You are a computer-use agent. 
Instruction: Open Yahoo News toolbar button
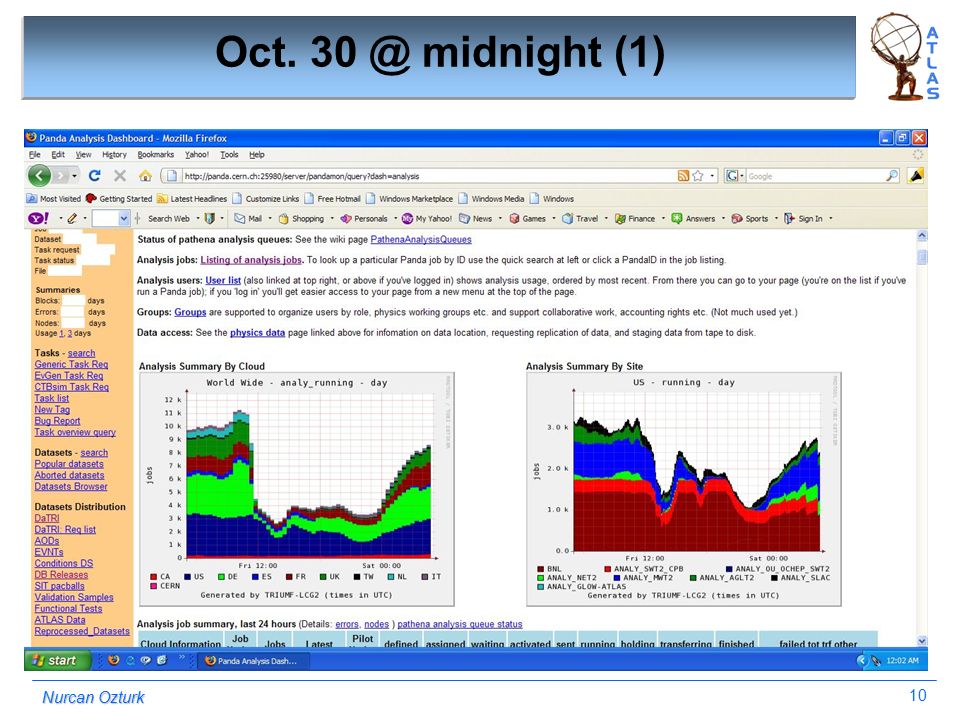coord(476,219)
